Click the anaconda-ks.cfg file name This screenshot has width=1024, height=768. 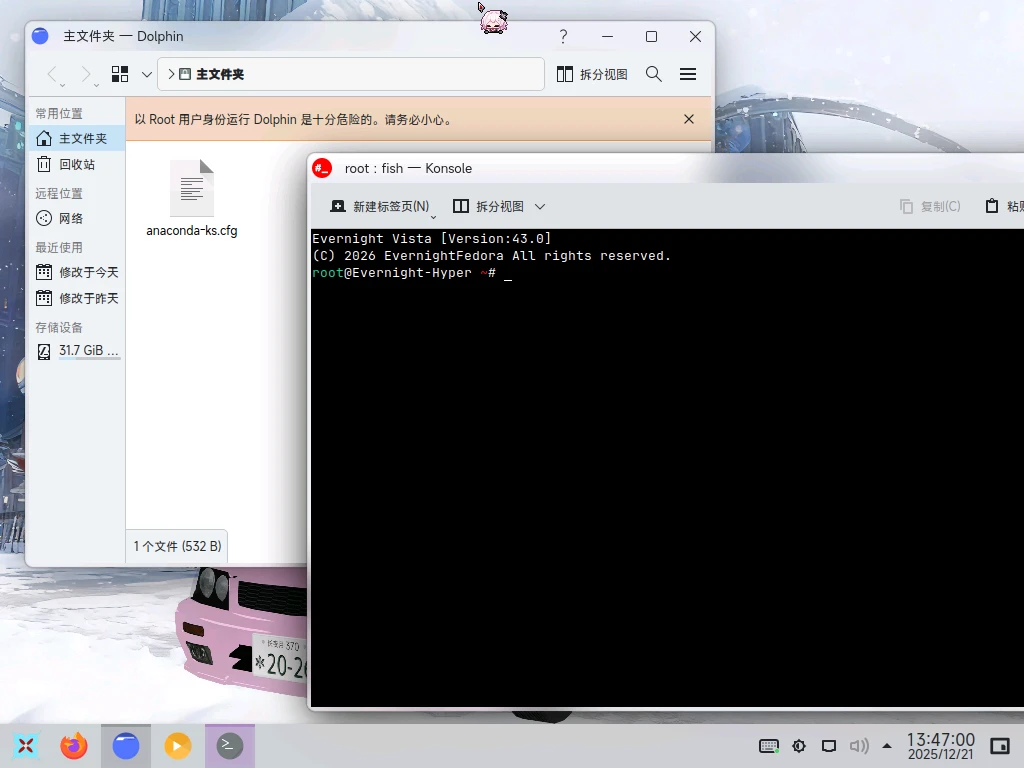pyautogui.click(x=192, y=231)
